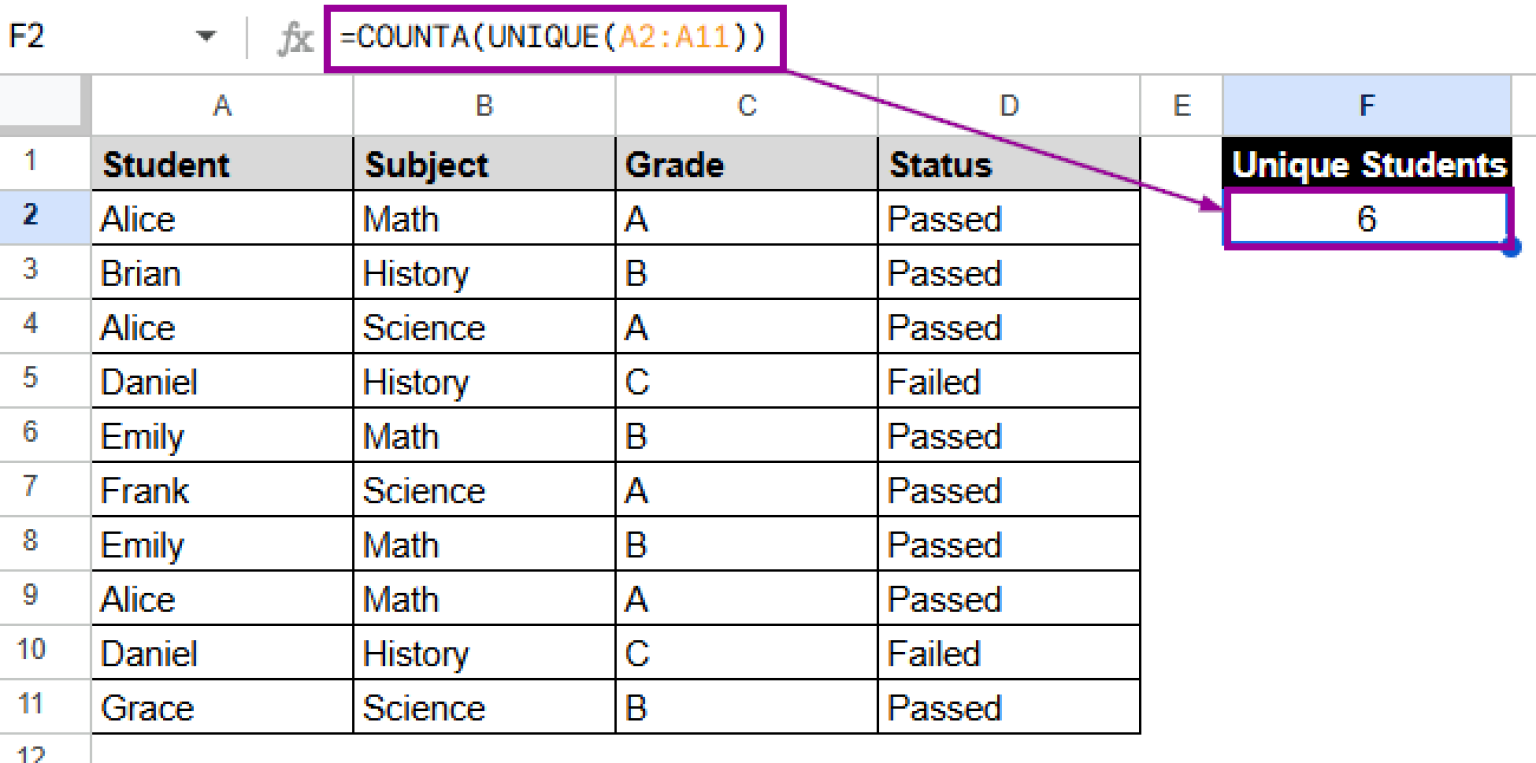
Task: Select the Student header cell
Action: [222, 165]
